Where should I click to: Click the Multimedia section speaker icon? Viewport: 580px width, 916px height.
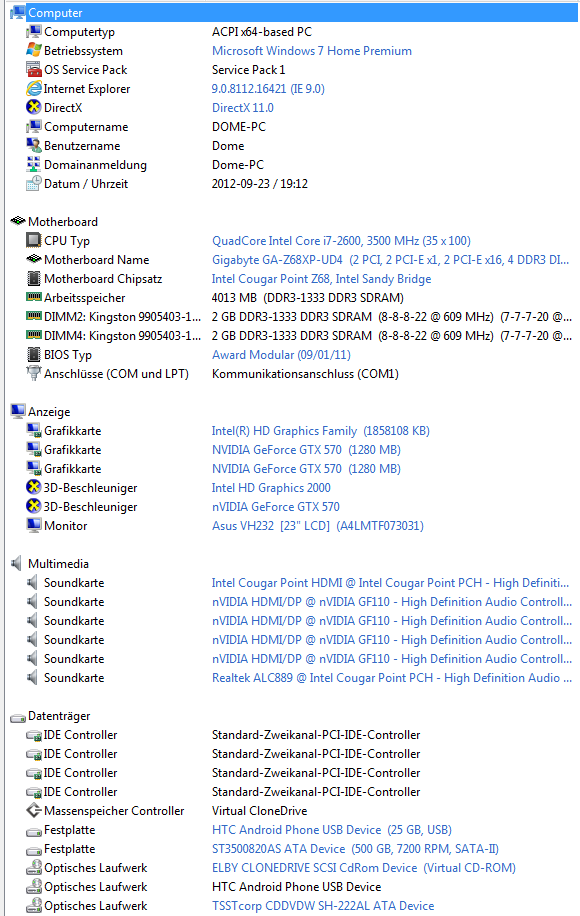point(16,563)
